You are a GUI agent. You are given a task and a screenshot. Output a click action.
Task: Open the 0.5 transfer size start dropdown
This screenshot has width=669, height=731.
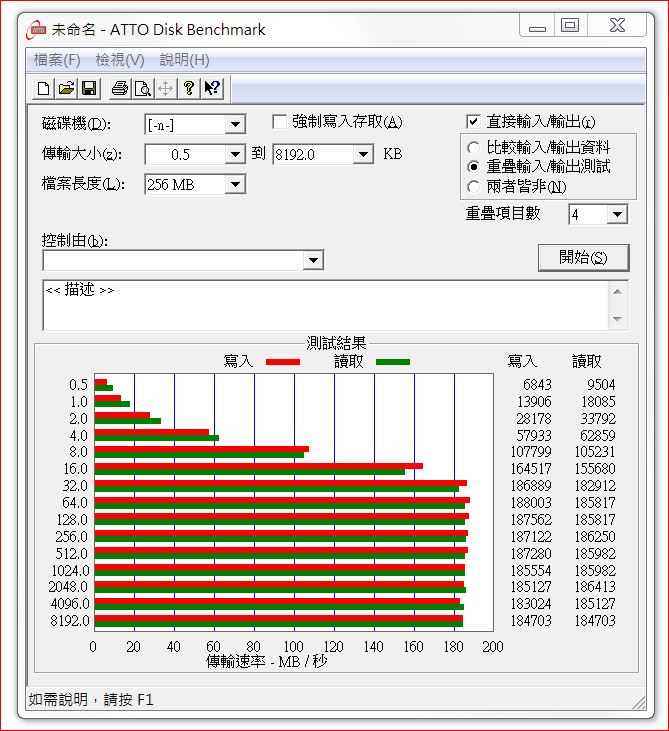pyautogui.click(x=235, y=154)
